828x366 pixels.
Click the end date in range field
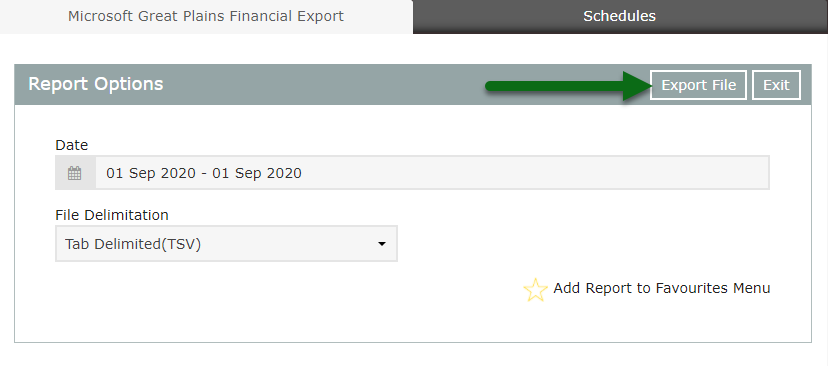tap(257, 173)
